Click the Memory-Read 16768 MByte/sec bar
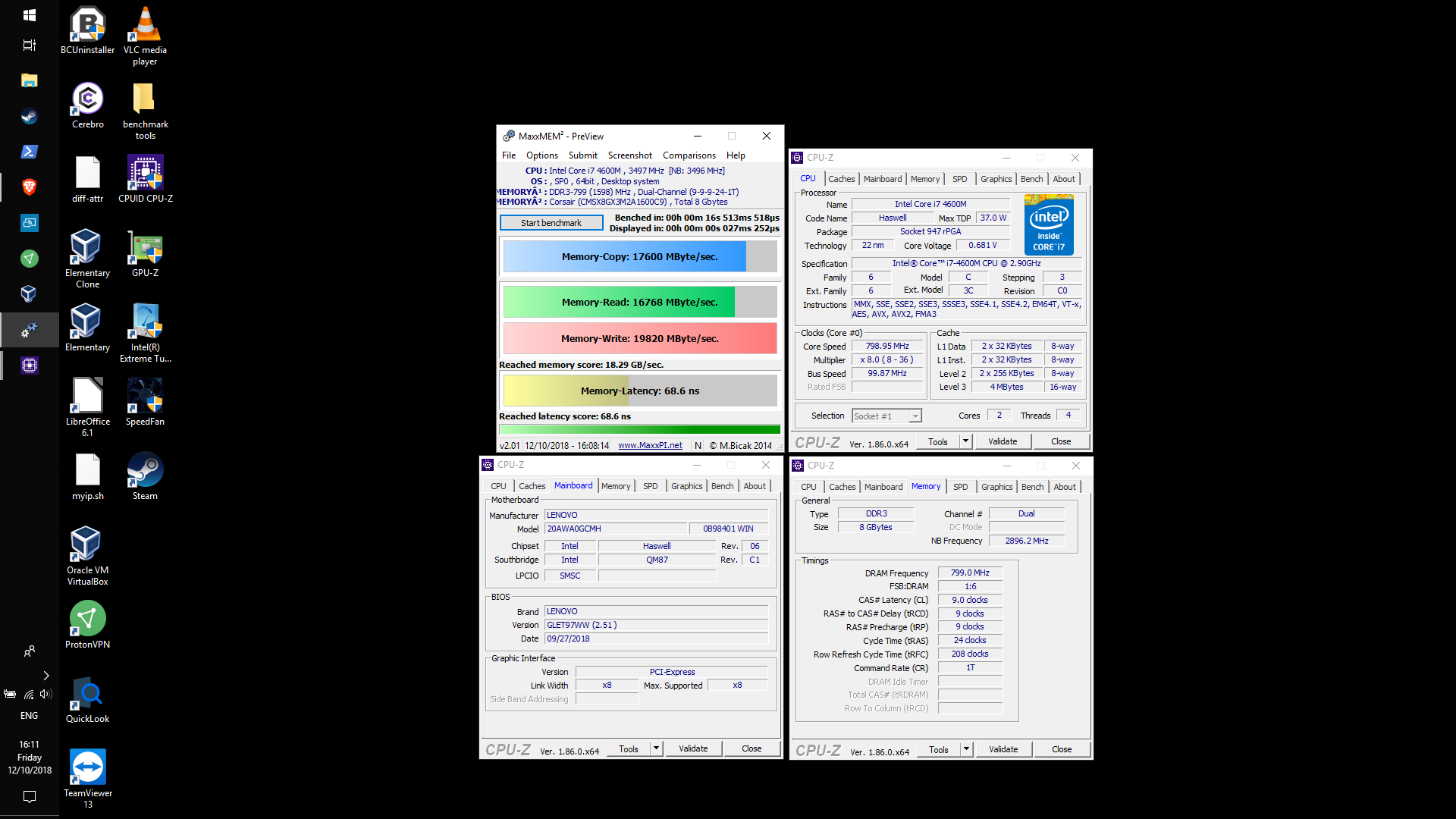The image size is (1456, 819). pos(640,302)
